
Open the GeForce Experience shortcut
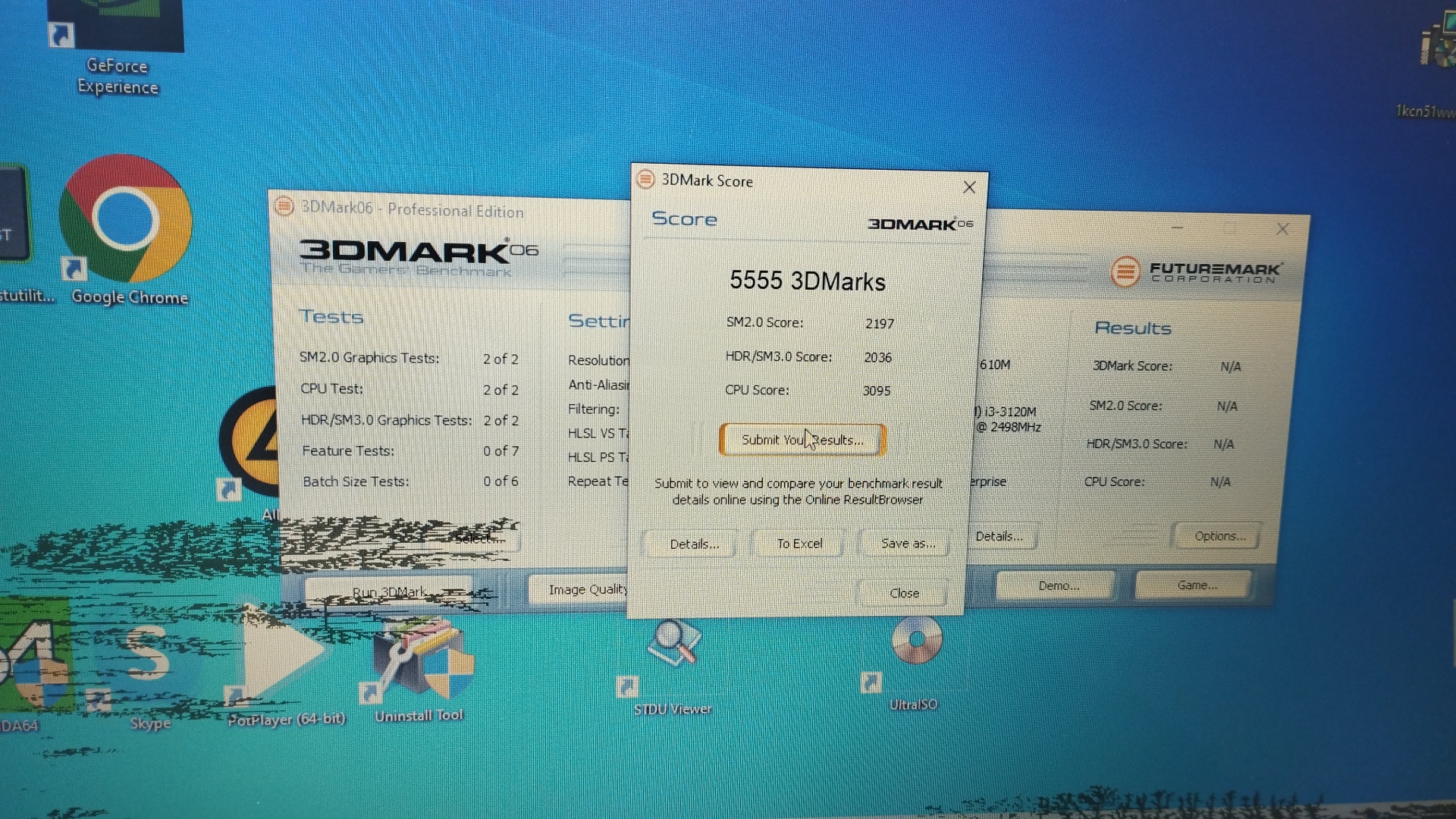coord(115,30)
